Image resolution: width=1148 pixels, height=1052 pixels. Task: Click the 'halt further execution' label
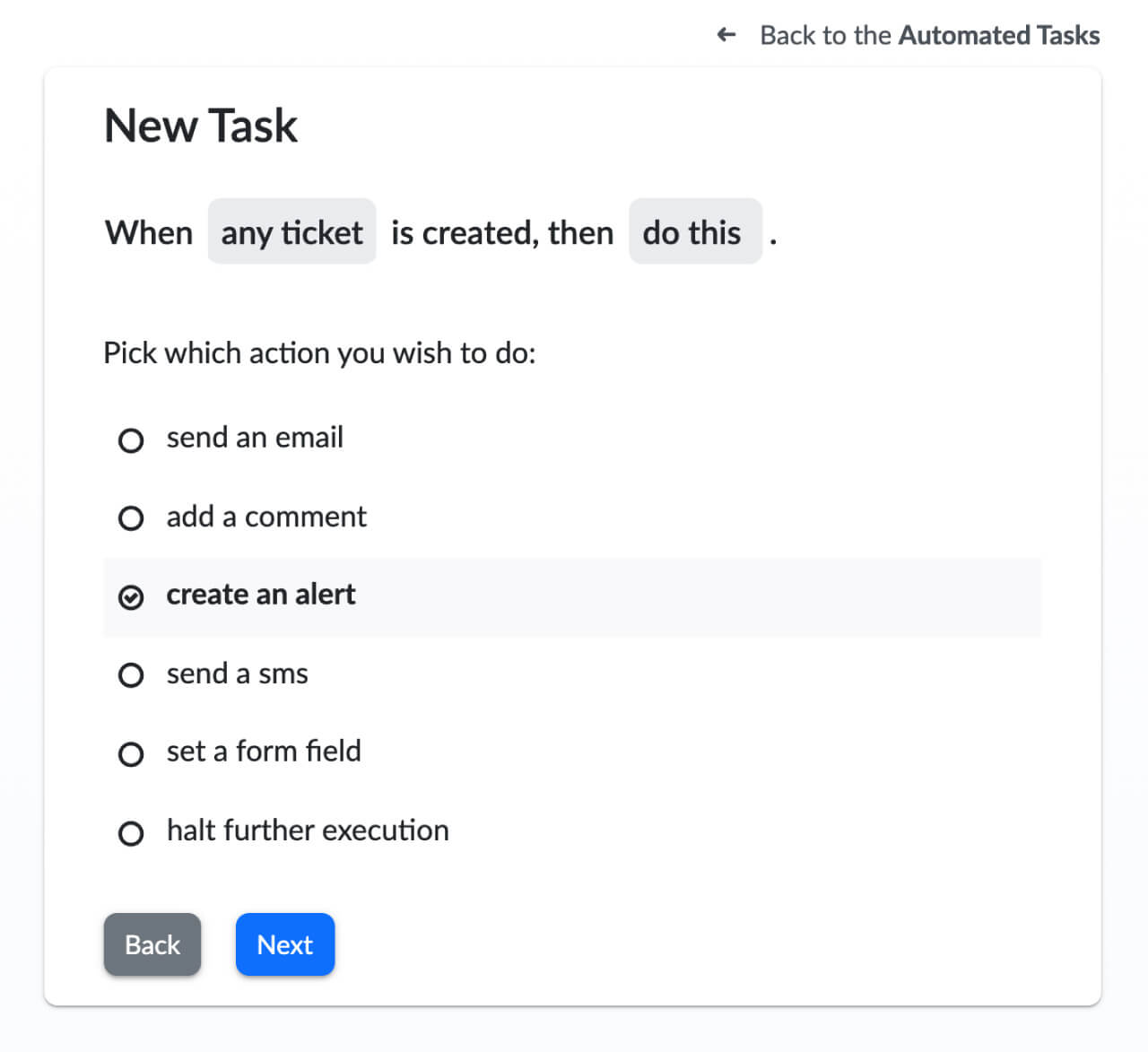tap(308, 830)
